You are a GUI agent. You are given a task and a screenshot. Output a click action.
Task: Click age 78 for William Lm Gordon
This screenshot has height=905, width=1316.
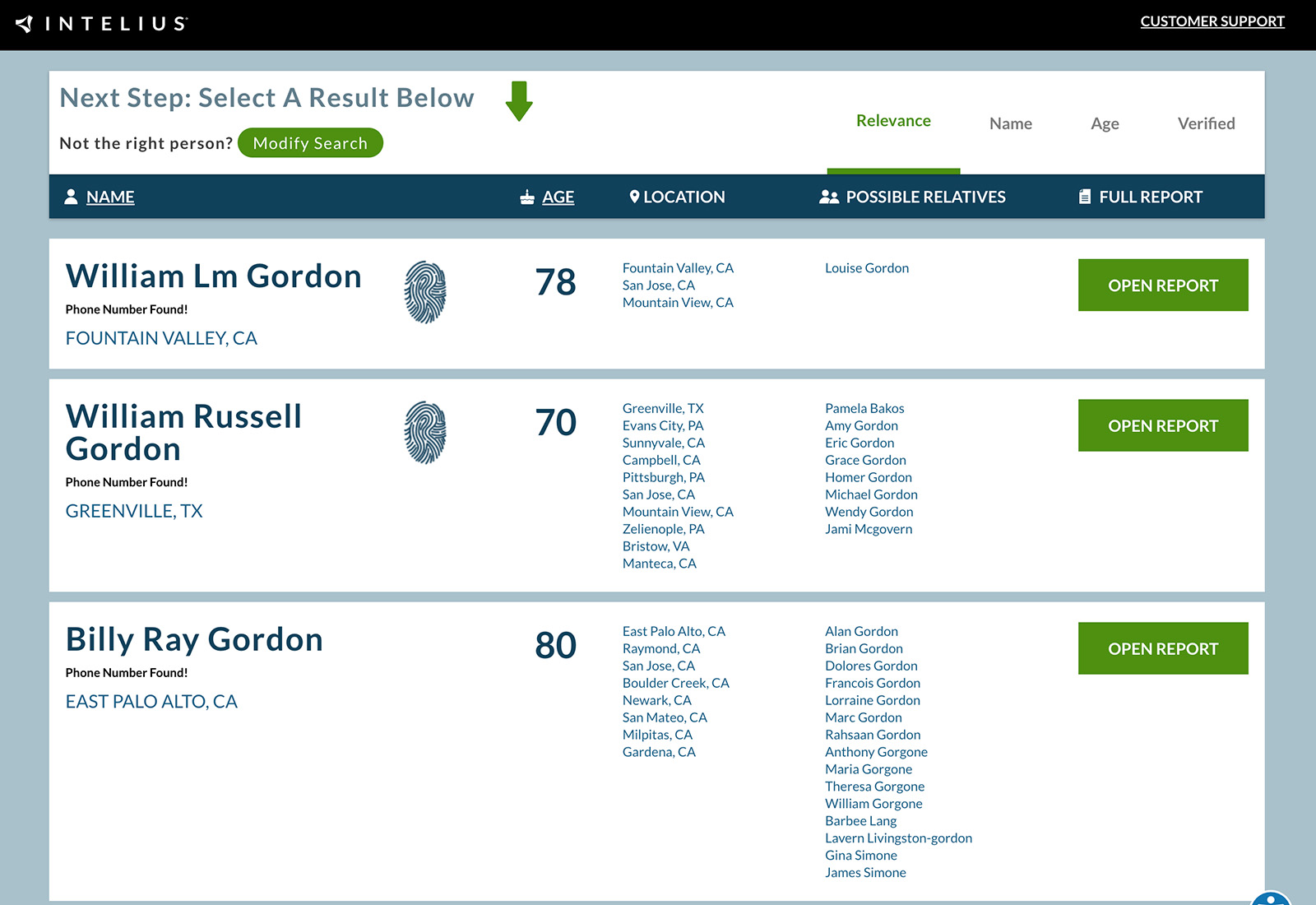pyautogui.click(x=556, y=282)
